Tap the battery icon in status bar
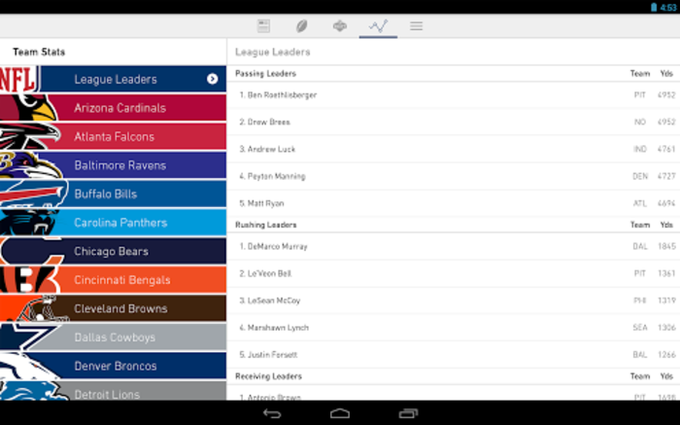Image resolution: width=680 pixels, height=425 pixels. (654, 7)
